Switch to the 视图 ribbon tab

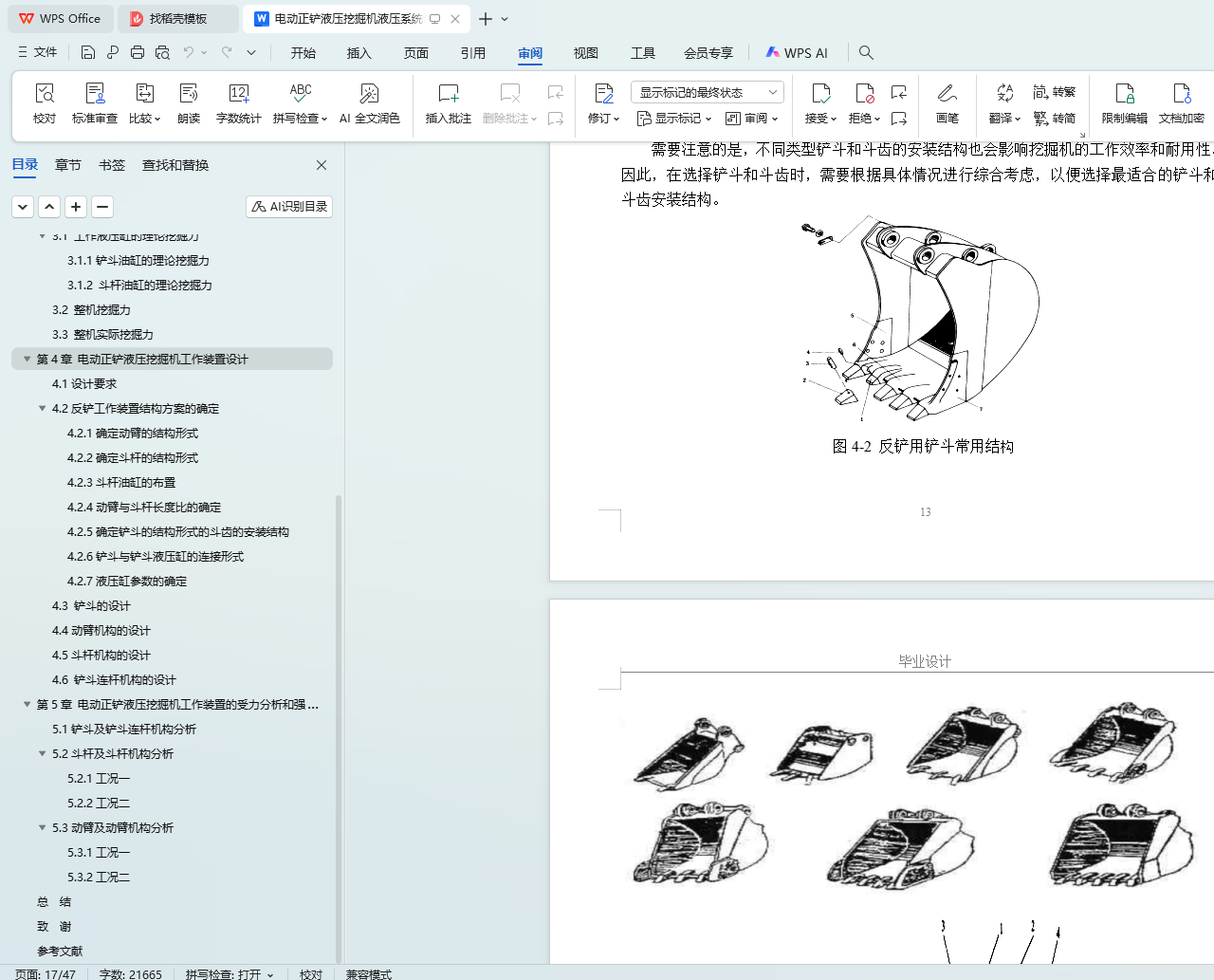click(586, 53)
